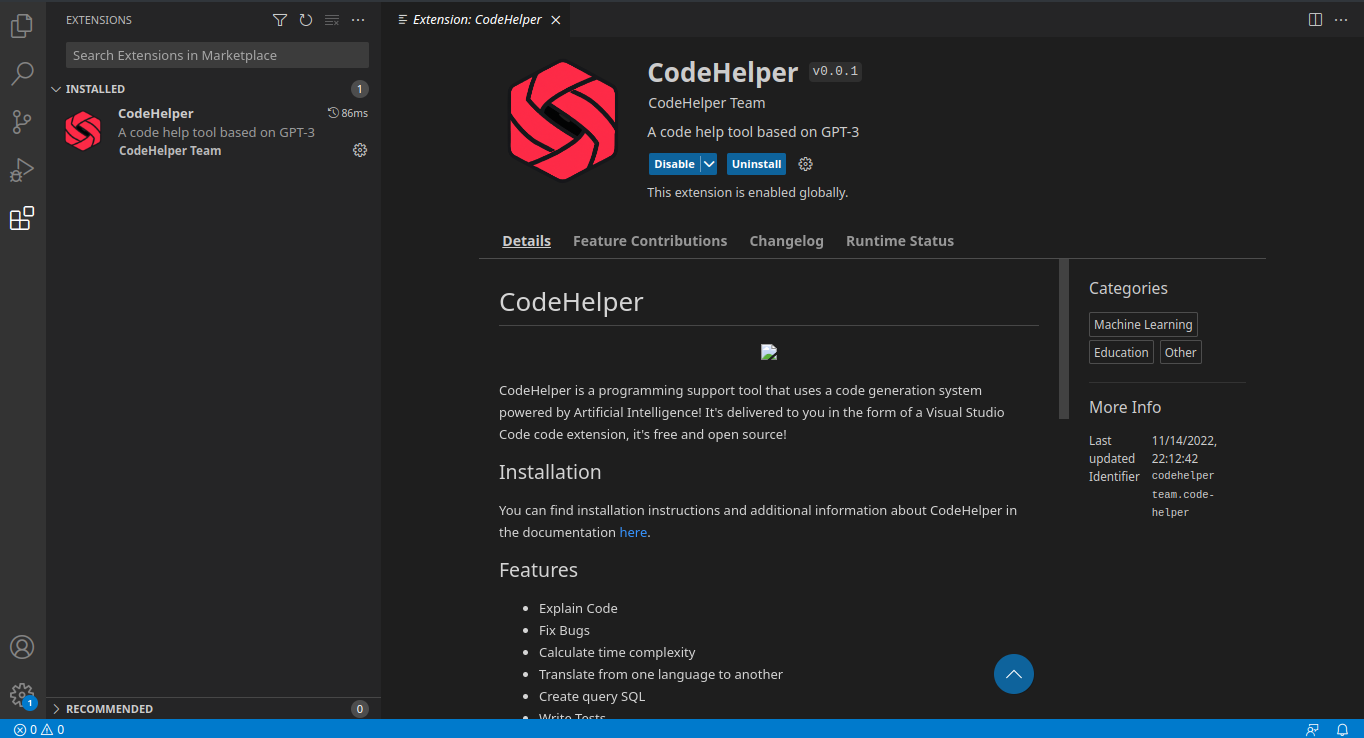
Task: Open the Runtime Status tab
Action: 900,241
